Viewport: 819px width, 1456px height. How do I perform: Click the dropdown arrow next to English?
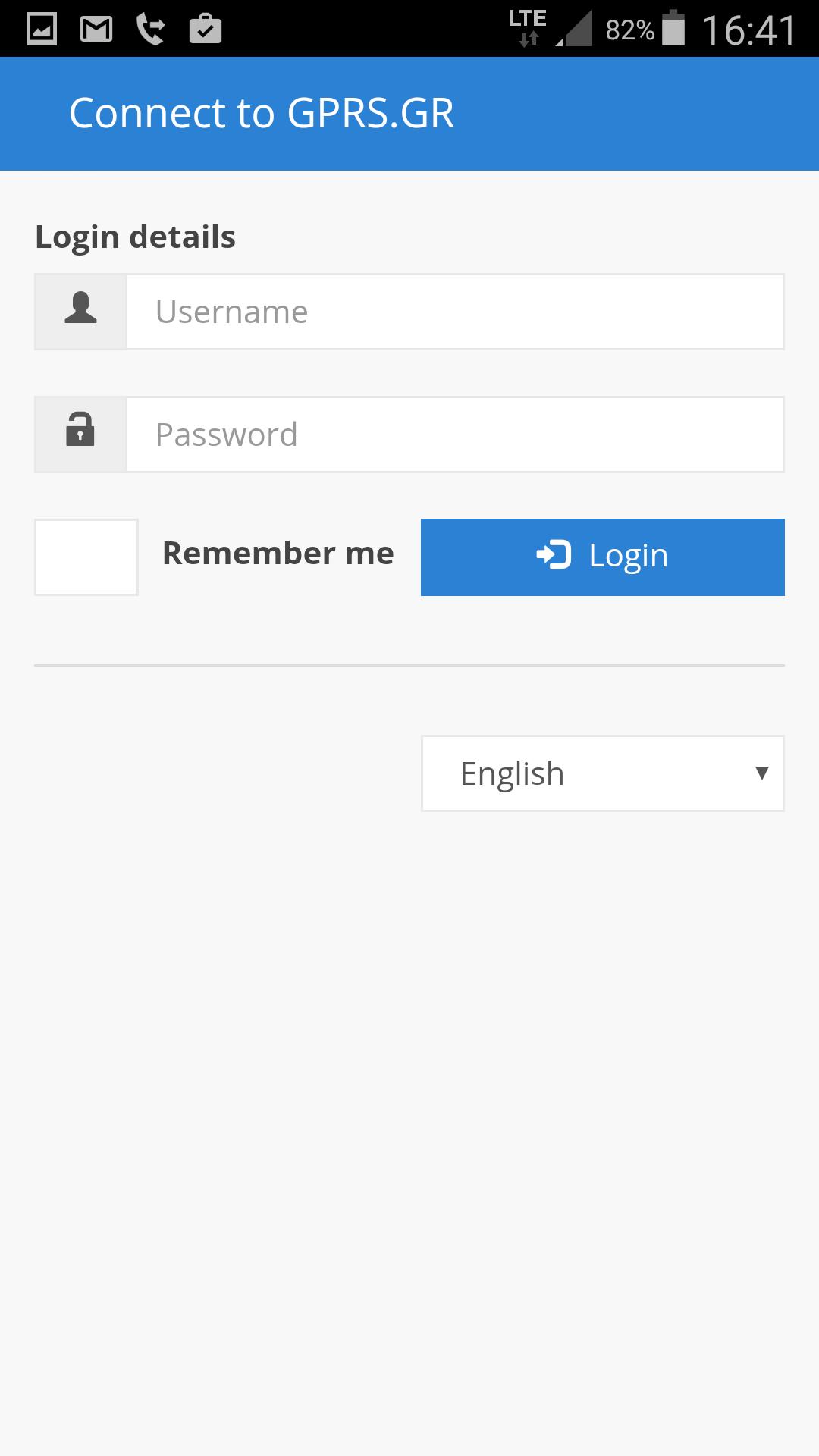[762, 773]
